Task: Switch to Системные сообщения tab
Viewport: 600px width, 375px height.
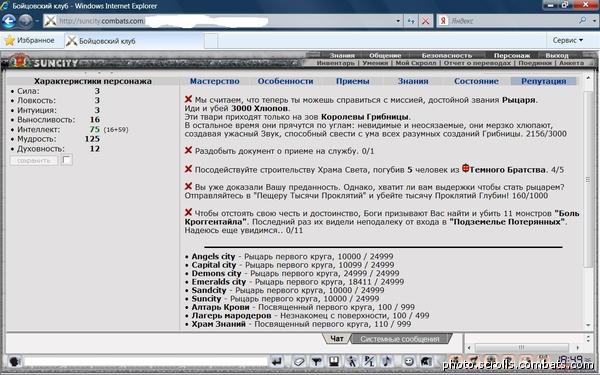Action: [x=400, y=339]
